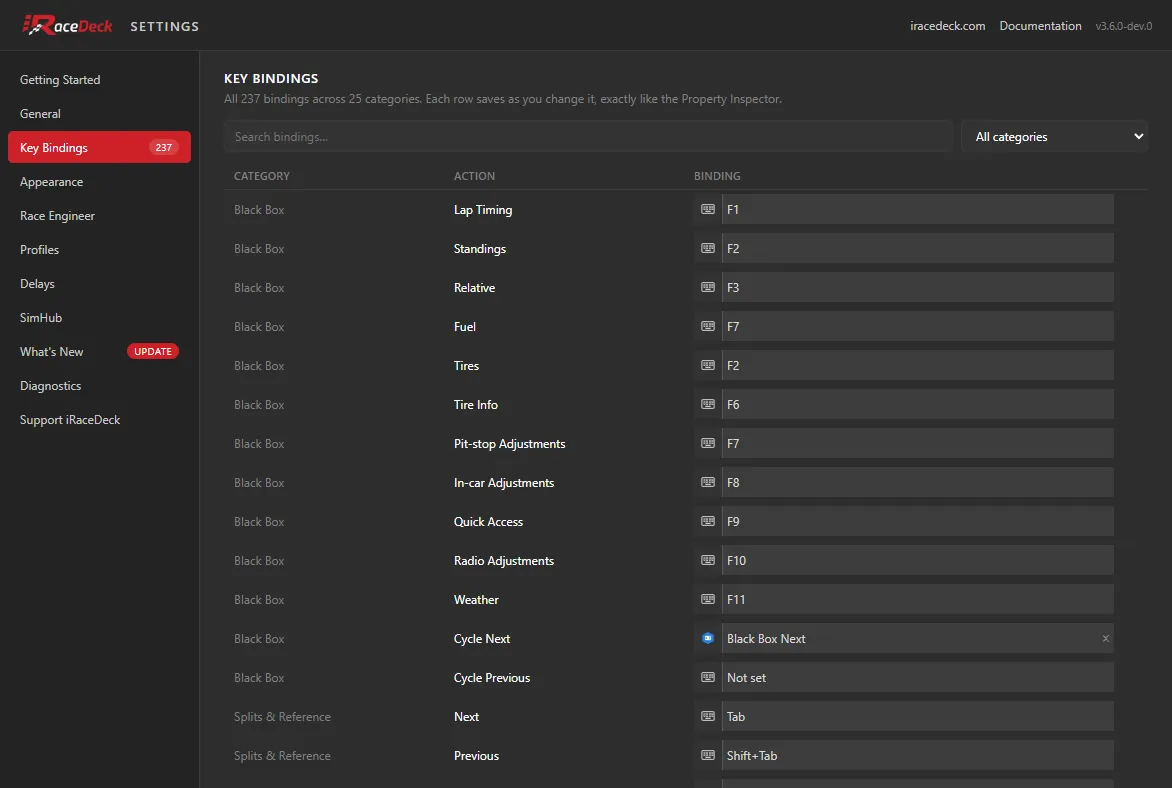Click keyboard icon in Weather row
This screenshot has height=788, width=1172.
click(707, 599)
